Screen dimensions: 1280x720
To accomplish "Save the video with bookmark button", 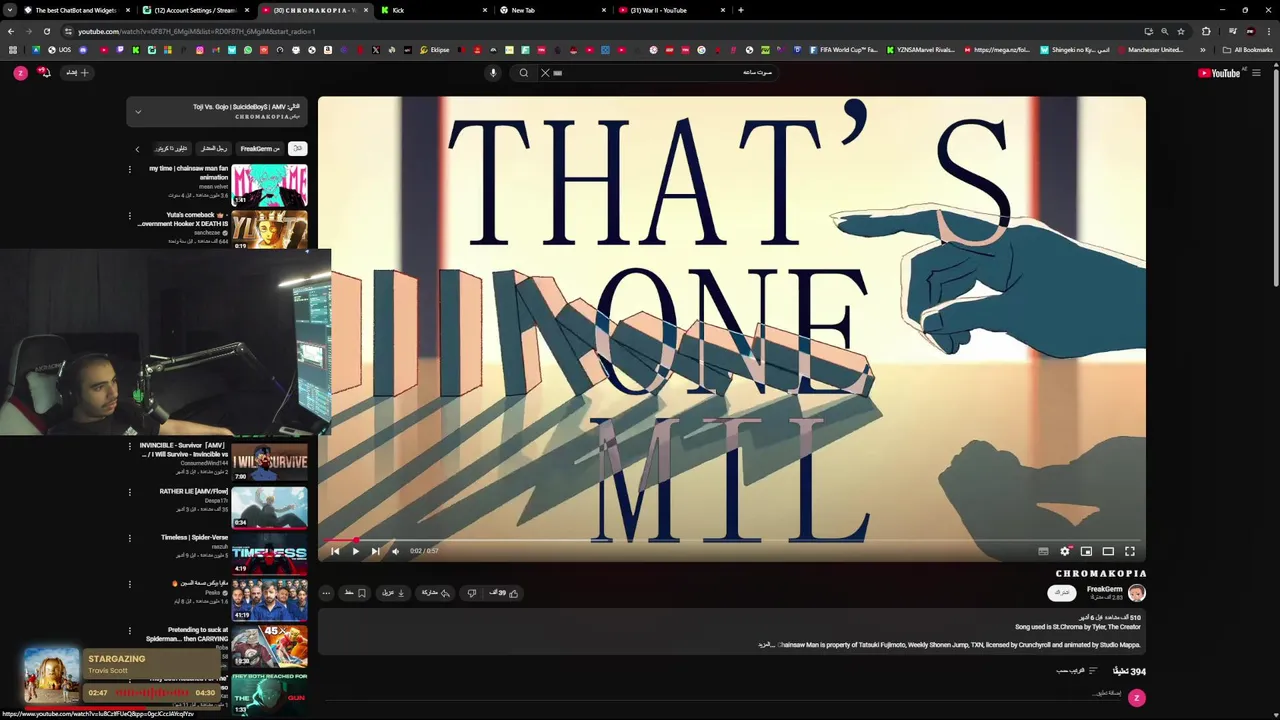I will [355, 593].
